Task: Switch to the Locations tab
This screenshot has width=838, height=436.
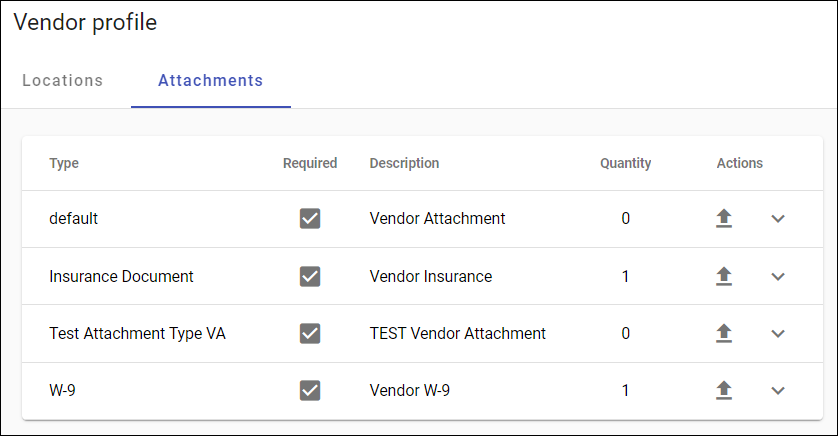Action: click(x=63, y=81)
